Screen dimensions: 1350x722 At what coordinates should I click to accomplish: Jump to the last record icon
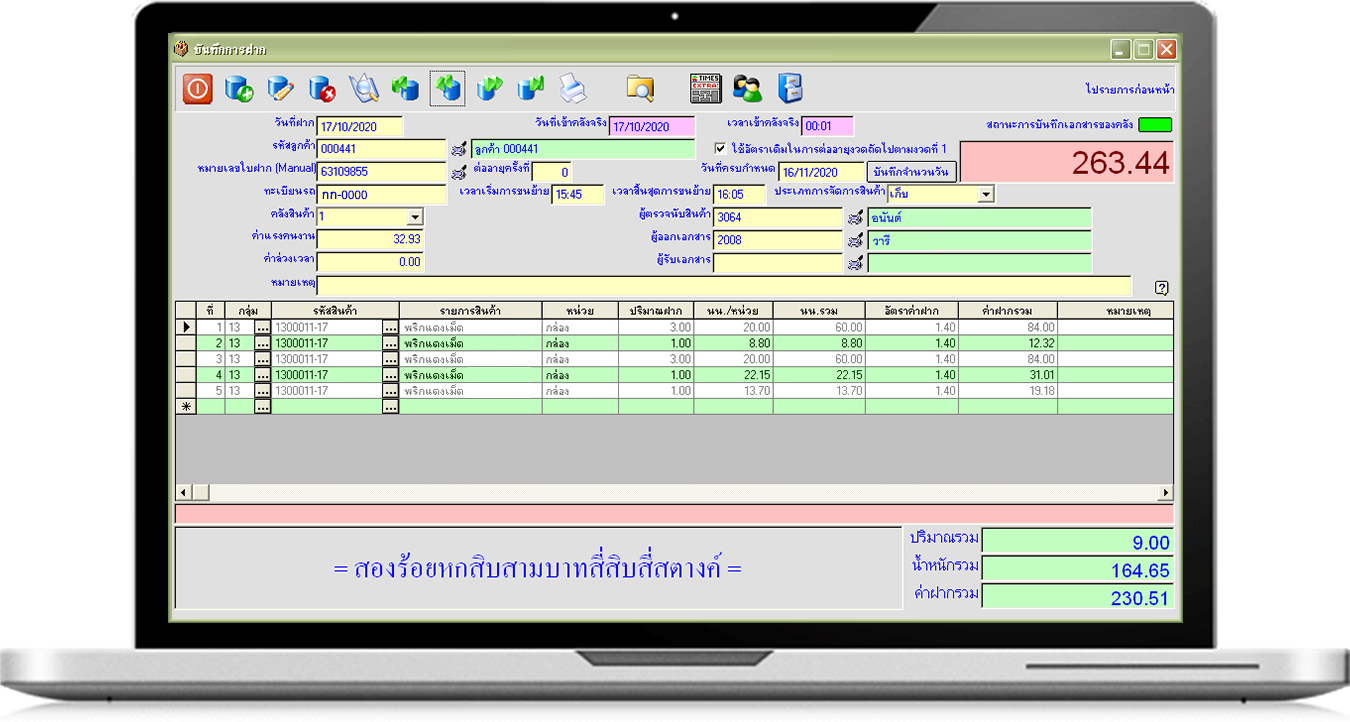[x=531, y=88]
